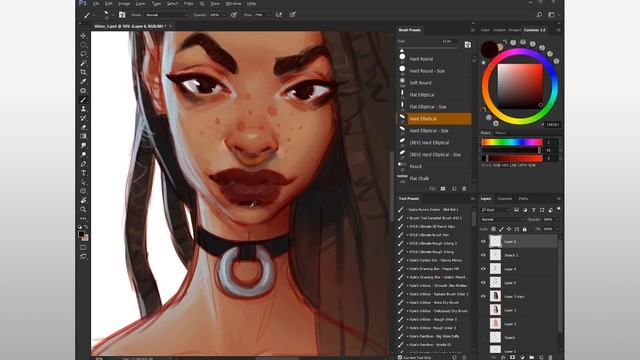This screenshot has width=640, height=360.
Task: Hide Layer 5 using its eye icon
Action: 483,282
